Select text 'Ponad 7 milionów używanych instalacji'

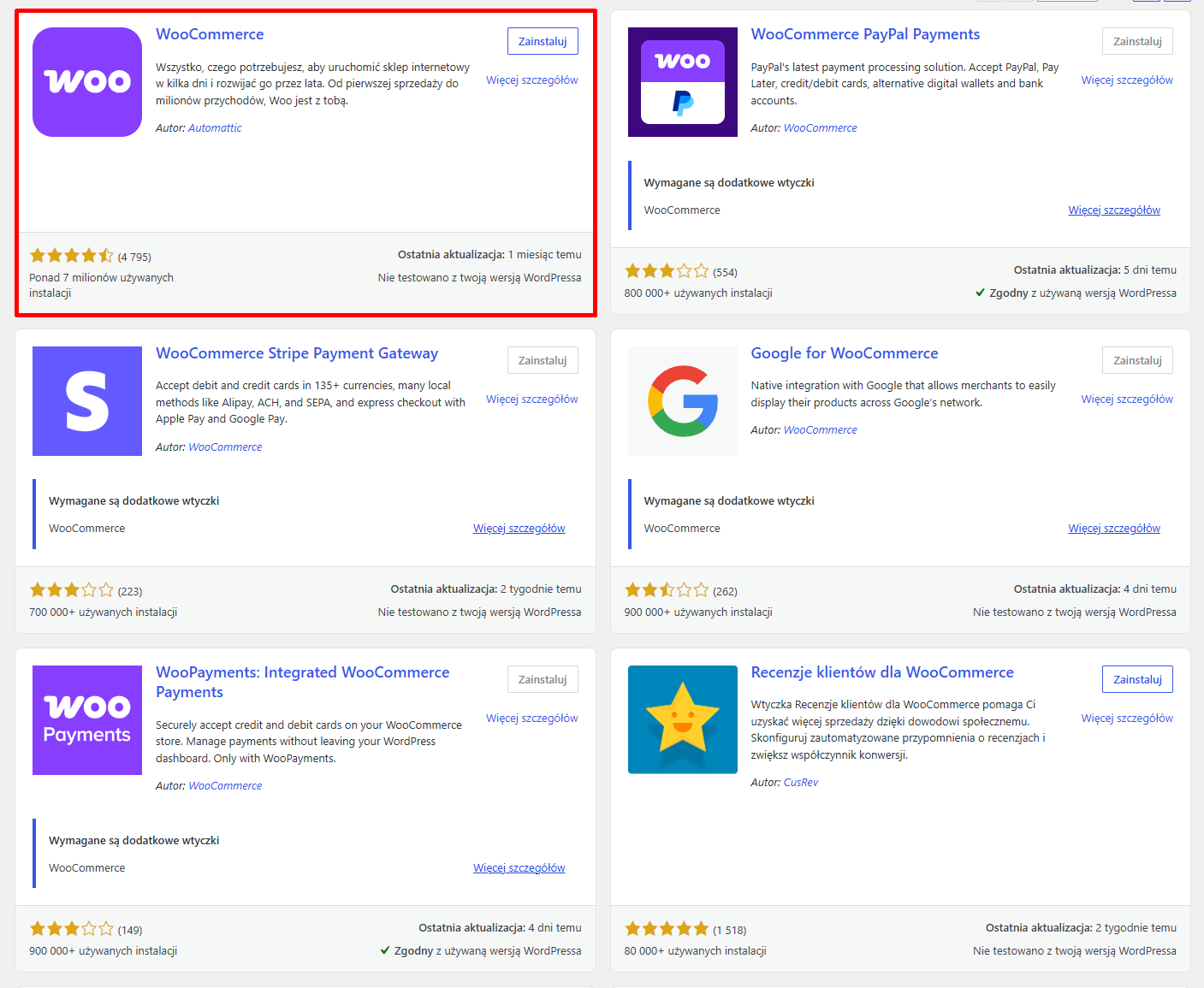tap(101, 285)
